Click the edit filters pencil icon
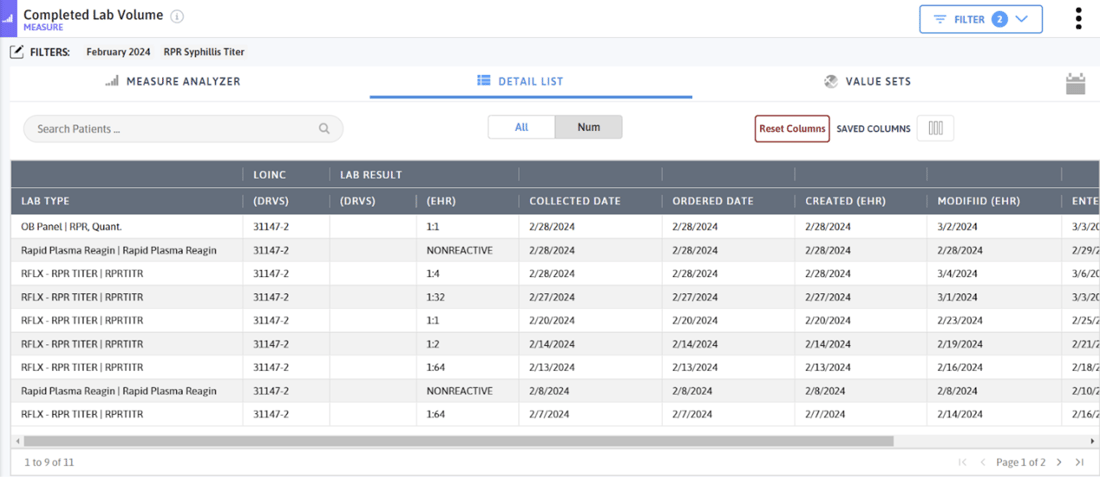Viewport: 1100px width, 487px height. pyautogui.click(x=17, y=52)
